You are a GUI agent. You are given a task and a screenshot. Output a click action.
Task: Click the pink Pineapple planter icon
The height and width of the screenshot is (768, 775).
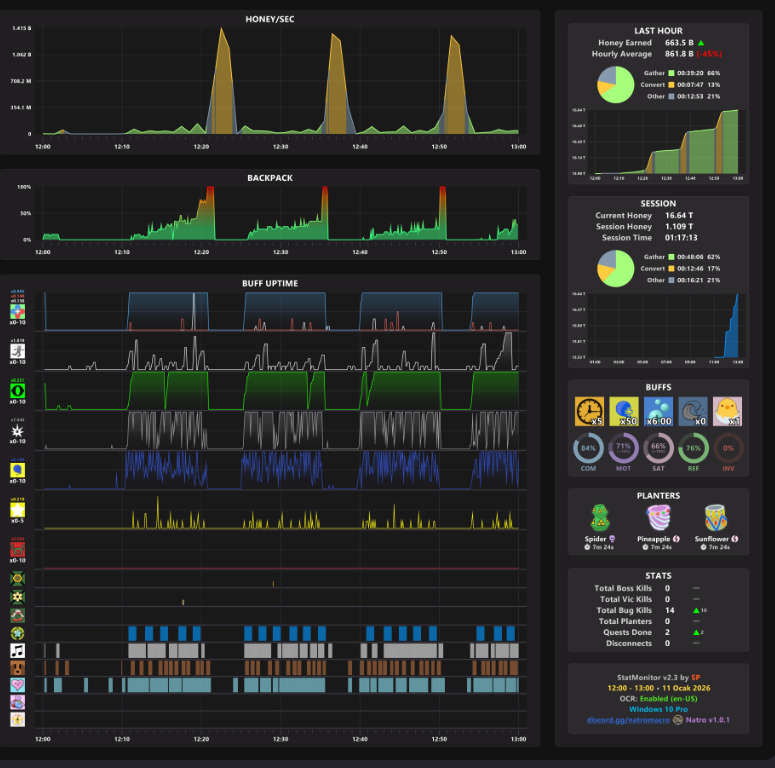(658, 517)
